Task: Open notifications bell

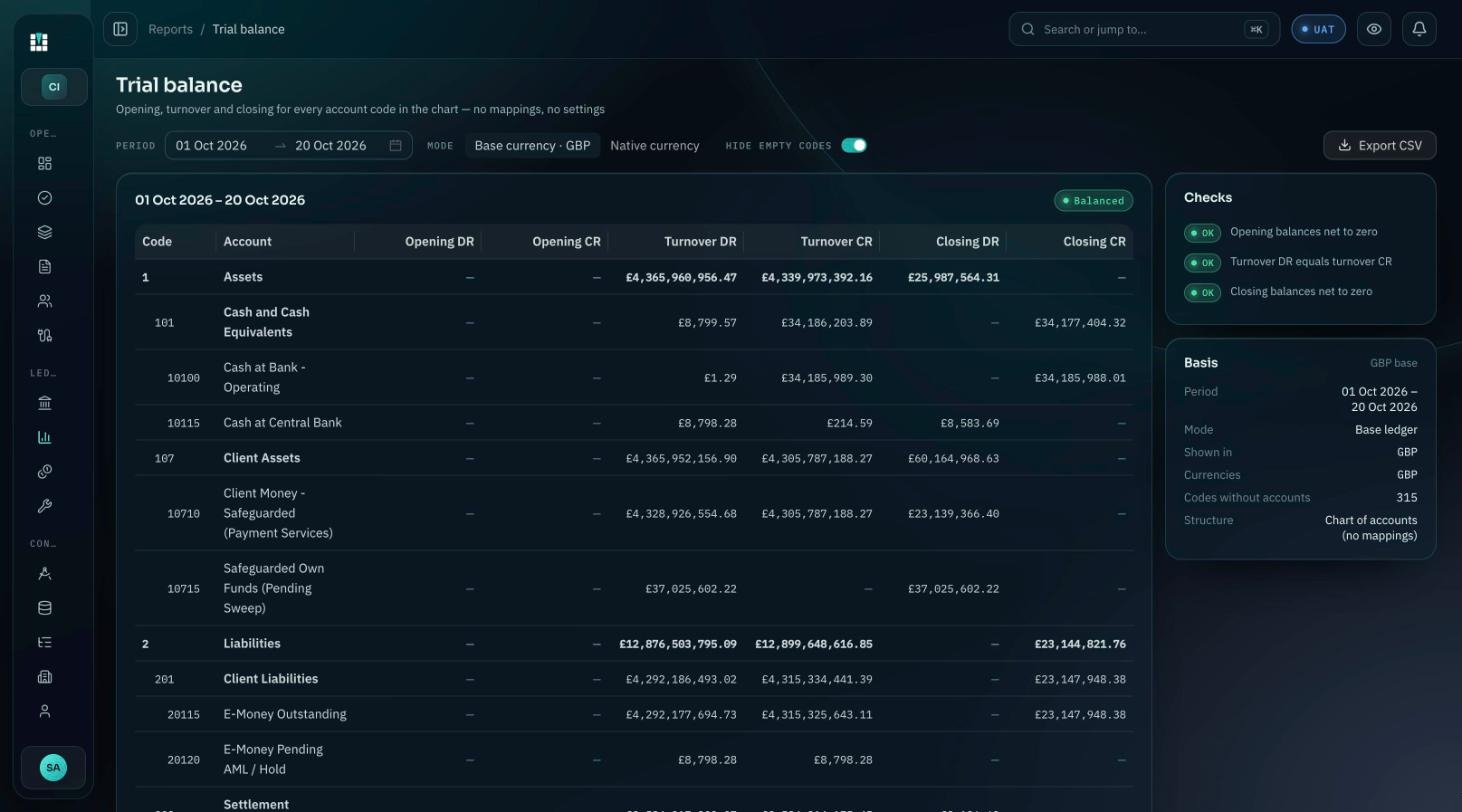Action: [1419, 29]
